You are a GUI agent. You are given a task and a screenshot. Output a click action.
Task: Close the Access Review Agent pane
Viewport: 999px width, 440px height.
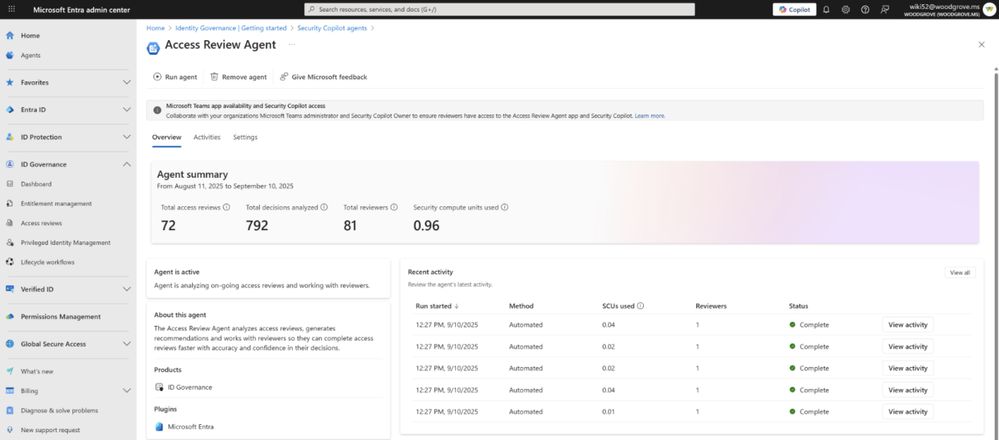pos(981,44)
